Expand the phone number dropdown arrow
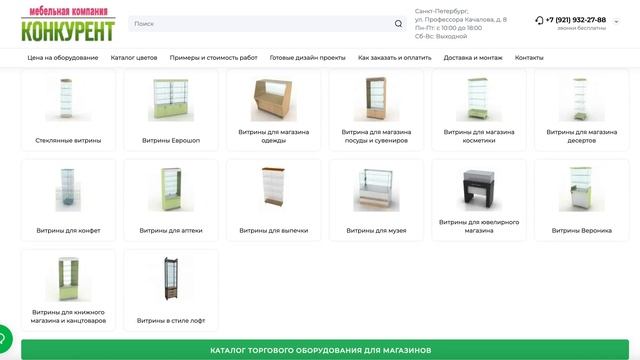640x360 pixels. [x=616, y=22]
